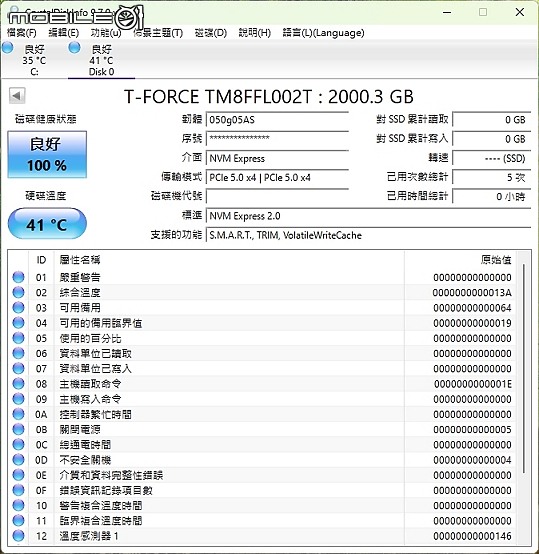This screenshot has height=554, width=539.
Task: Select raw value 0000000000064
Action: tap(472, 308)
